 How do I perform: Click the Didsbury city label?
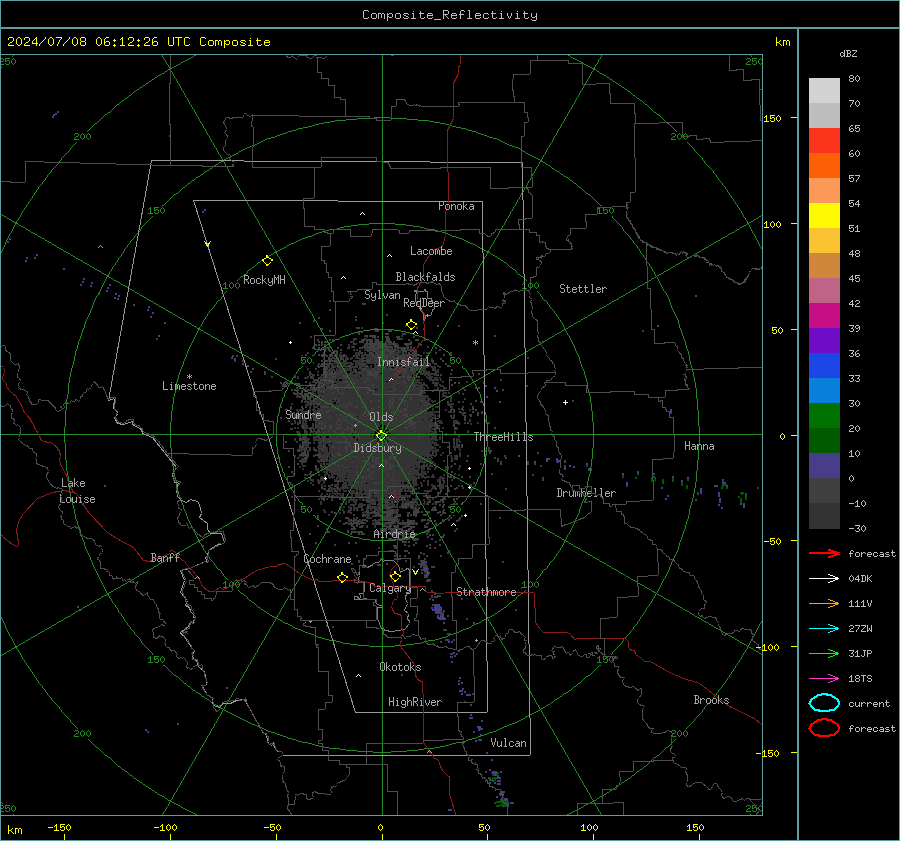click(377, 448)
